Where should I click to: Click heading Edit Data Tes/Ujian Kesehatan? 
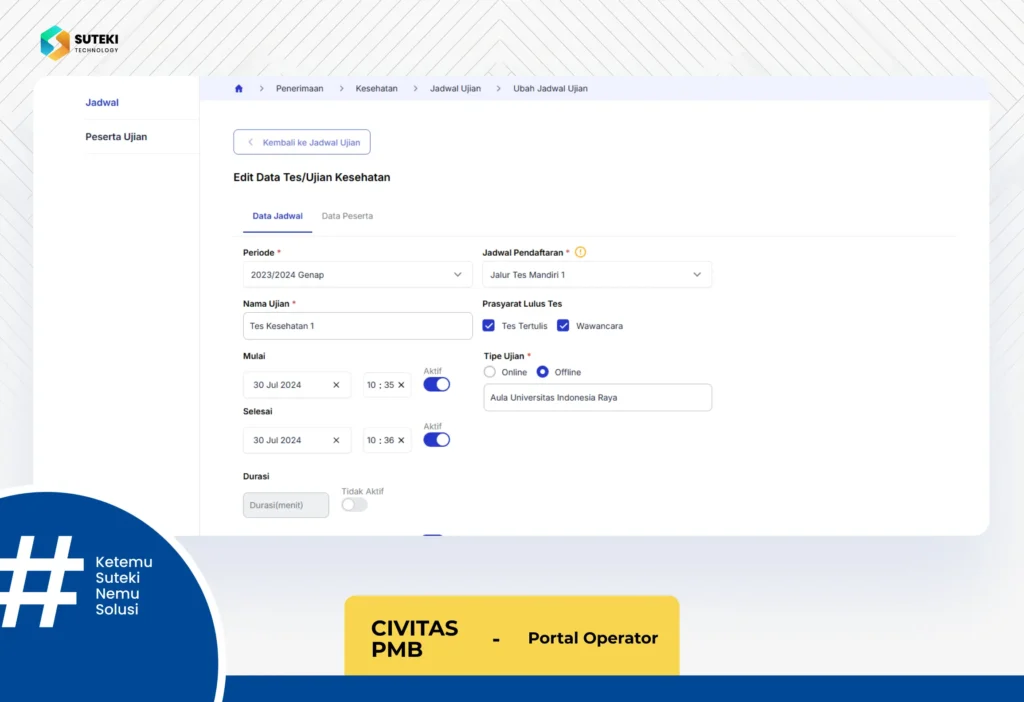point(312,178)
